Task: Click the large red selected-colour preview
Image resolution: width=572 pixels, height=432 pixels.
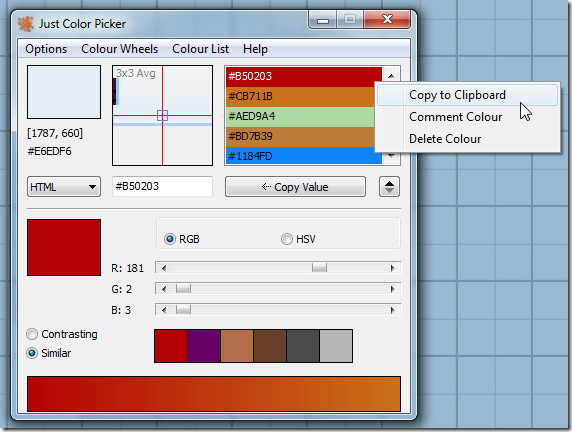Action: coord(64,247)
